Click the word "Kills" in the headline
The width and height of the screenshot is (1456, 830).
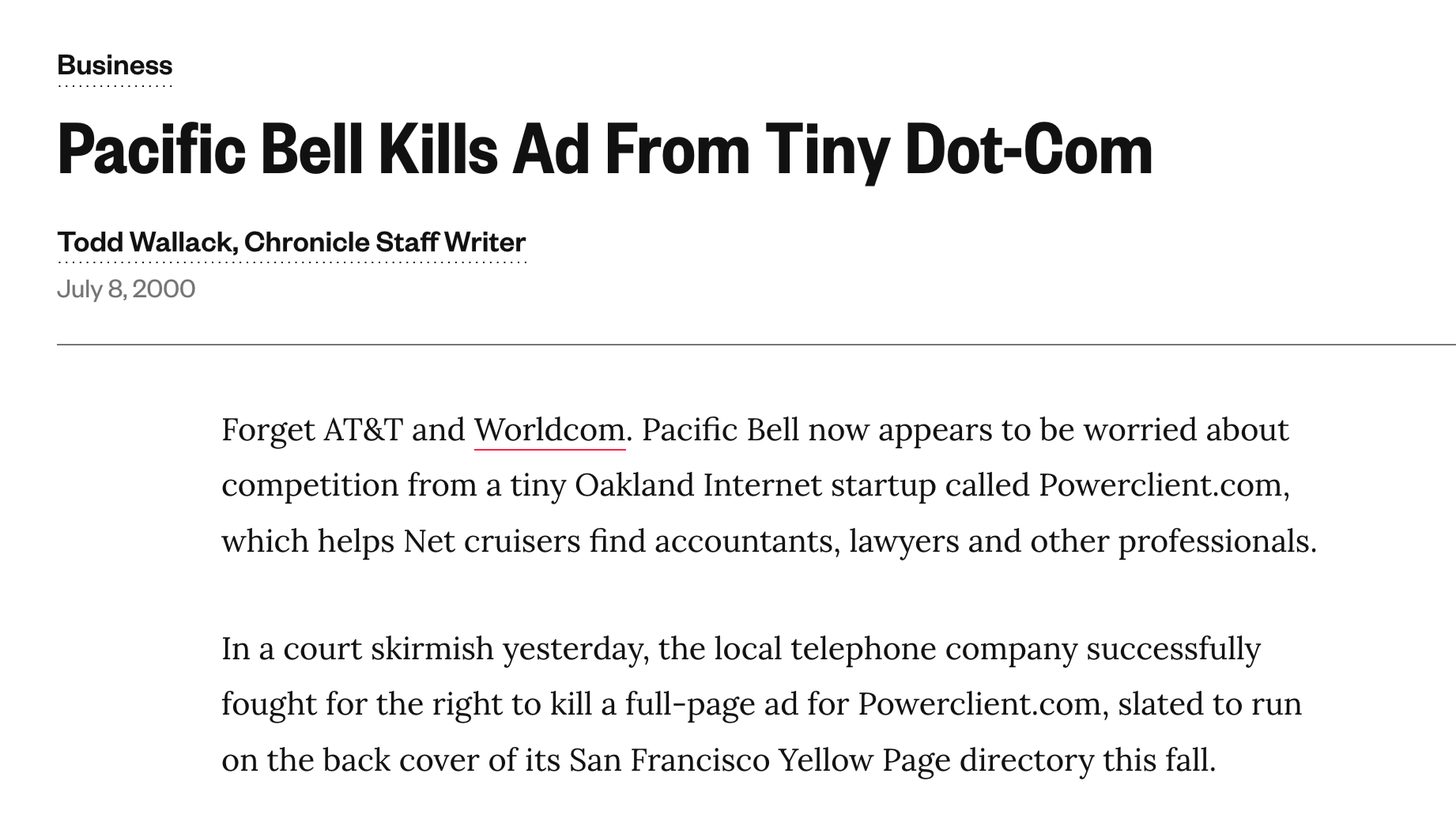click(437, 149)
